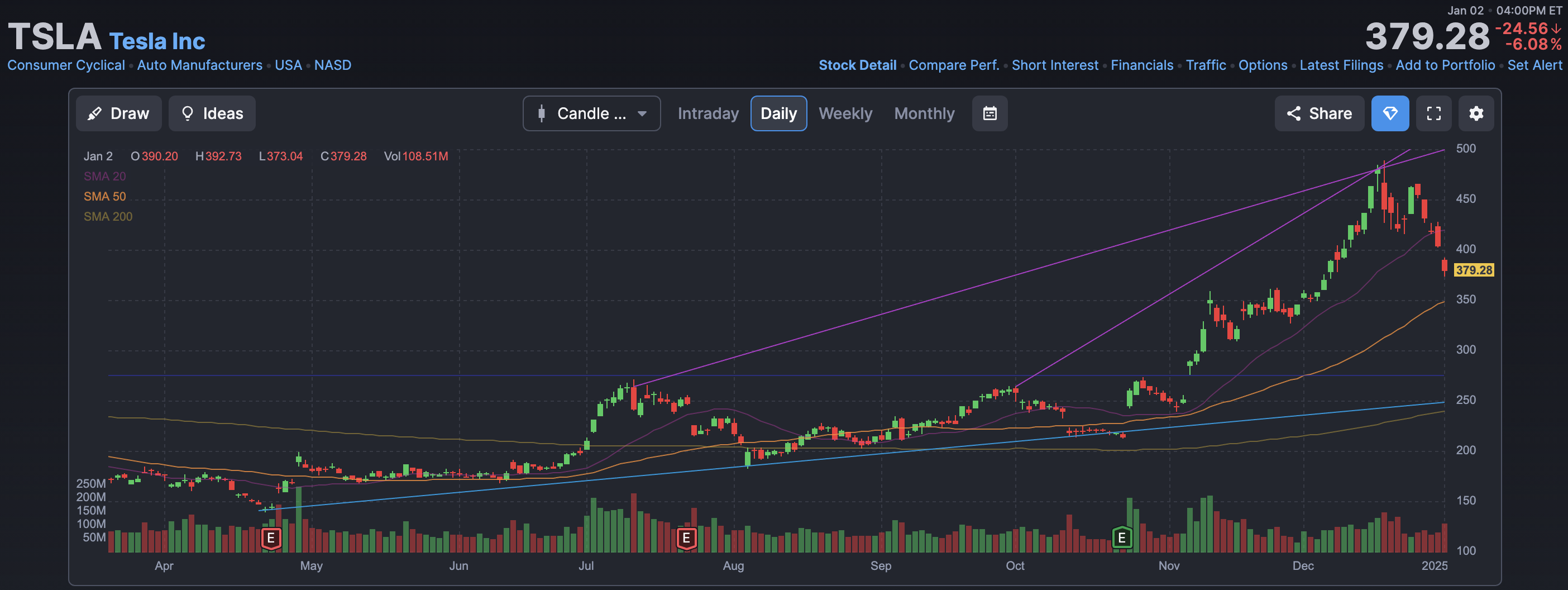Click the Share chart button
The height and width of the screenshot is (590, 1568).
(1319, 113)
